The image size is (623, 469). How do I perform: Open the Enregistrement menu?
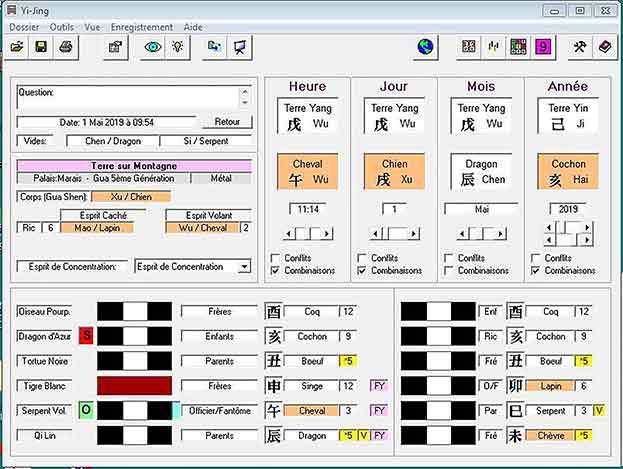[142, 27]
